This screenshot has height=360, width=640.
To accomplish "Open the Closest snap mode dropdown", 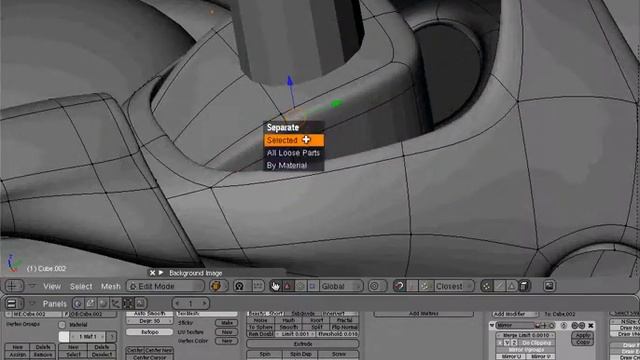I will pos(454,286).
